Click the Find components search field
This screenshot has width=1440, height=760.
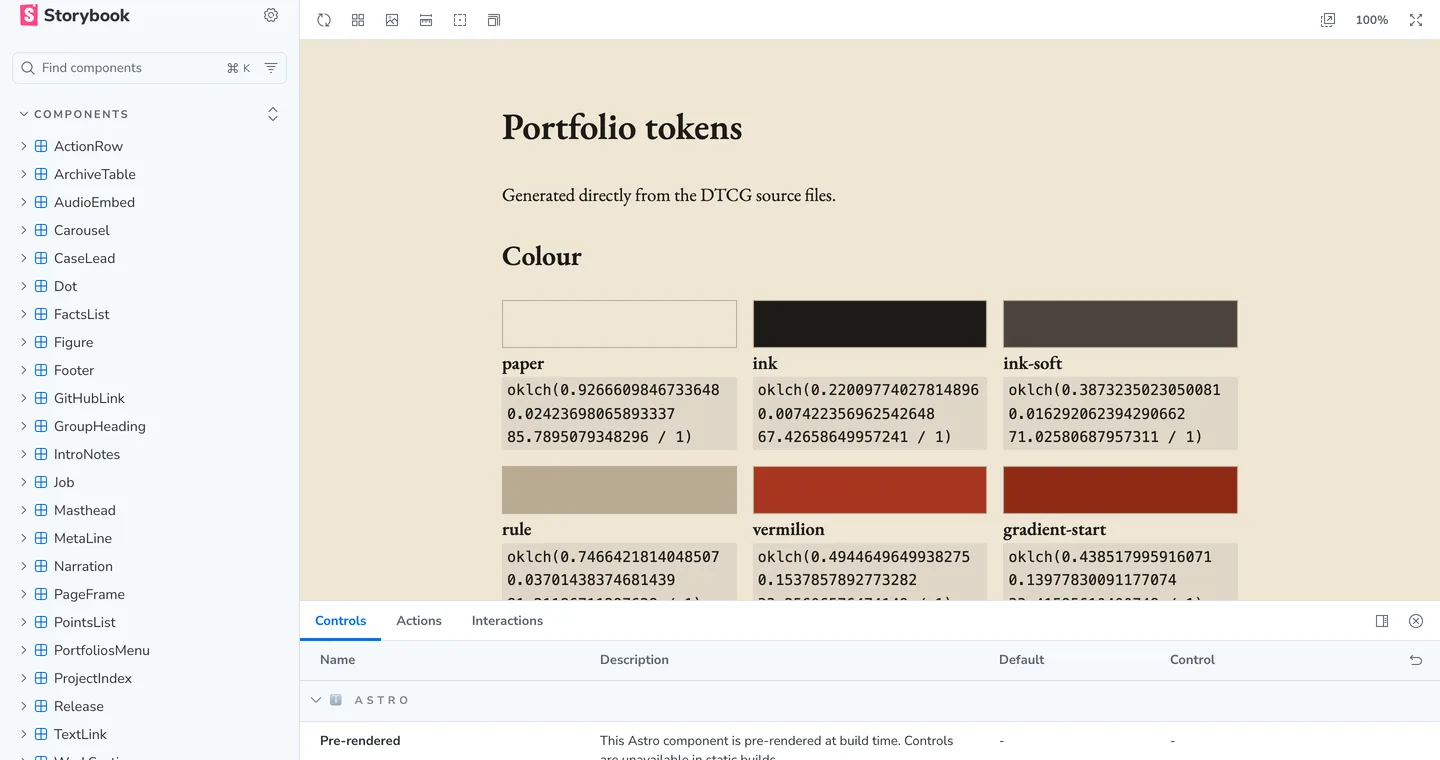(149, 68)
